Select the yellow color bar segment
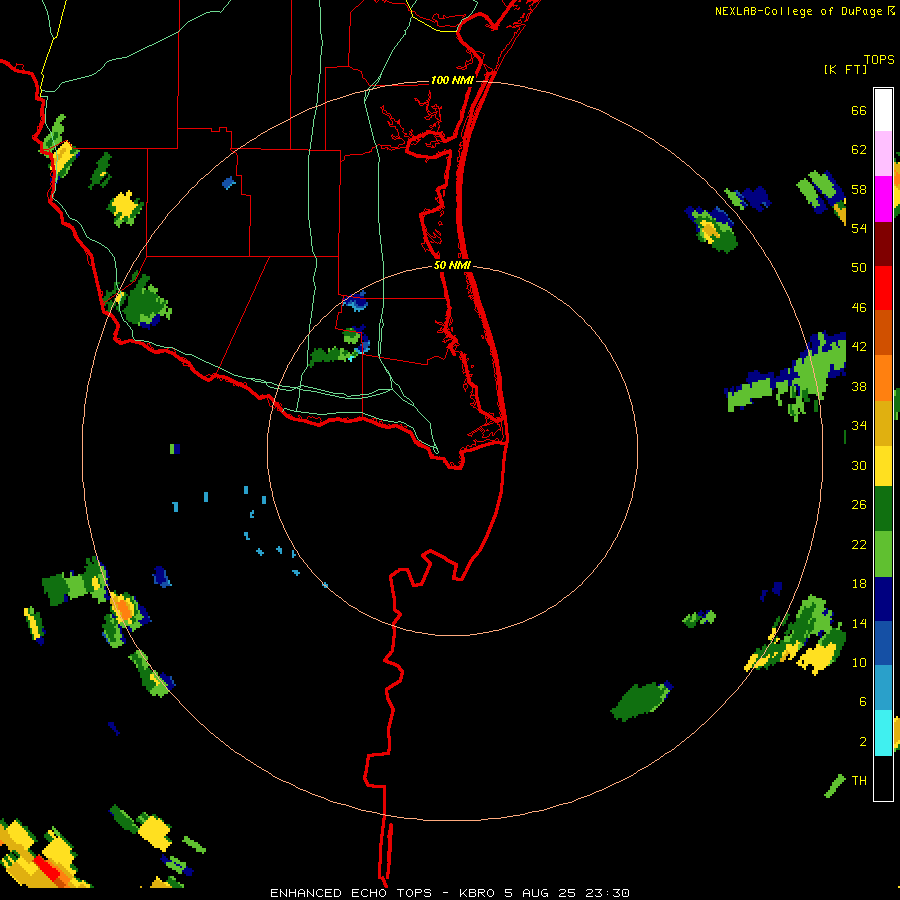 [883, 466]
